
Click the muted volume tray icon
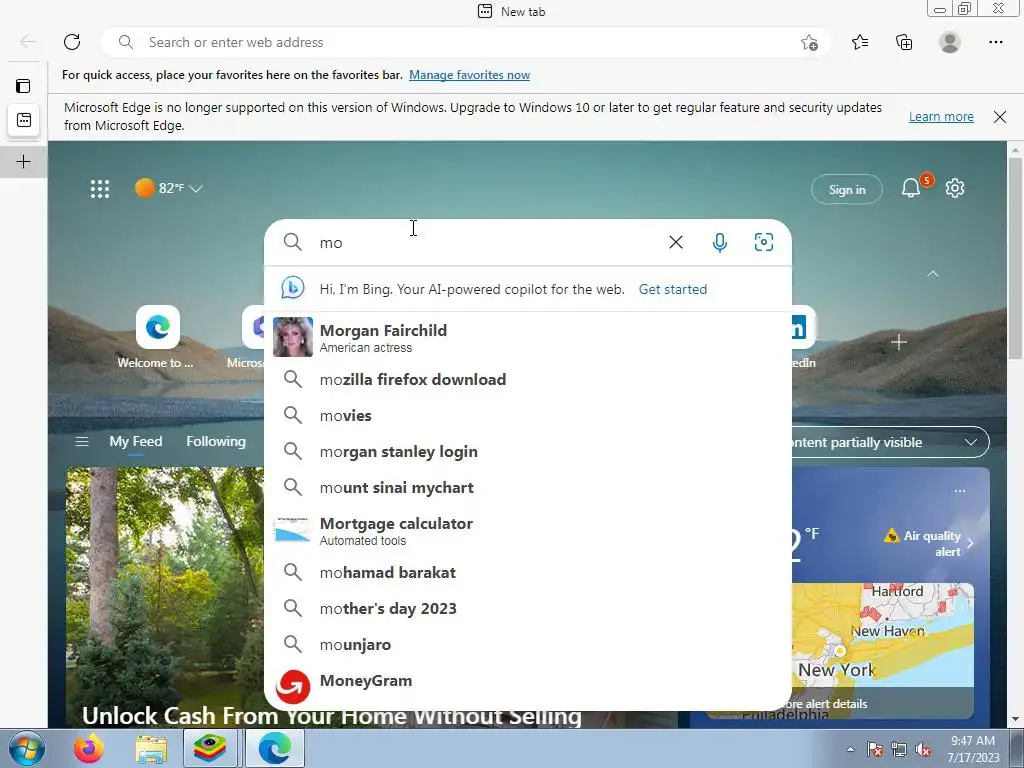click(x=923, y=750)
